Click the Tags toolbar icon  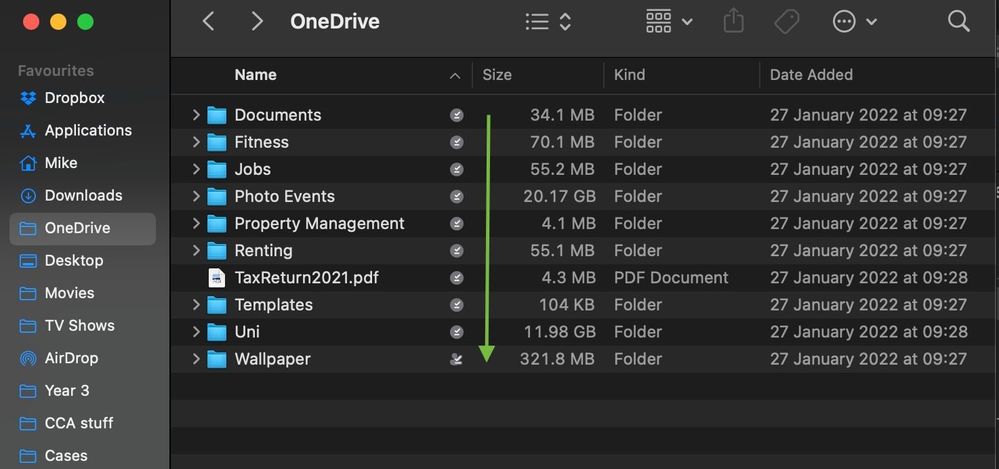[787, 22]
